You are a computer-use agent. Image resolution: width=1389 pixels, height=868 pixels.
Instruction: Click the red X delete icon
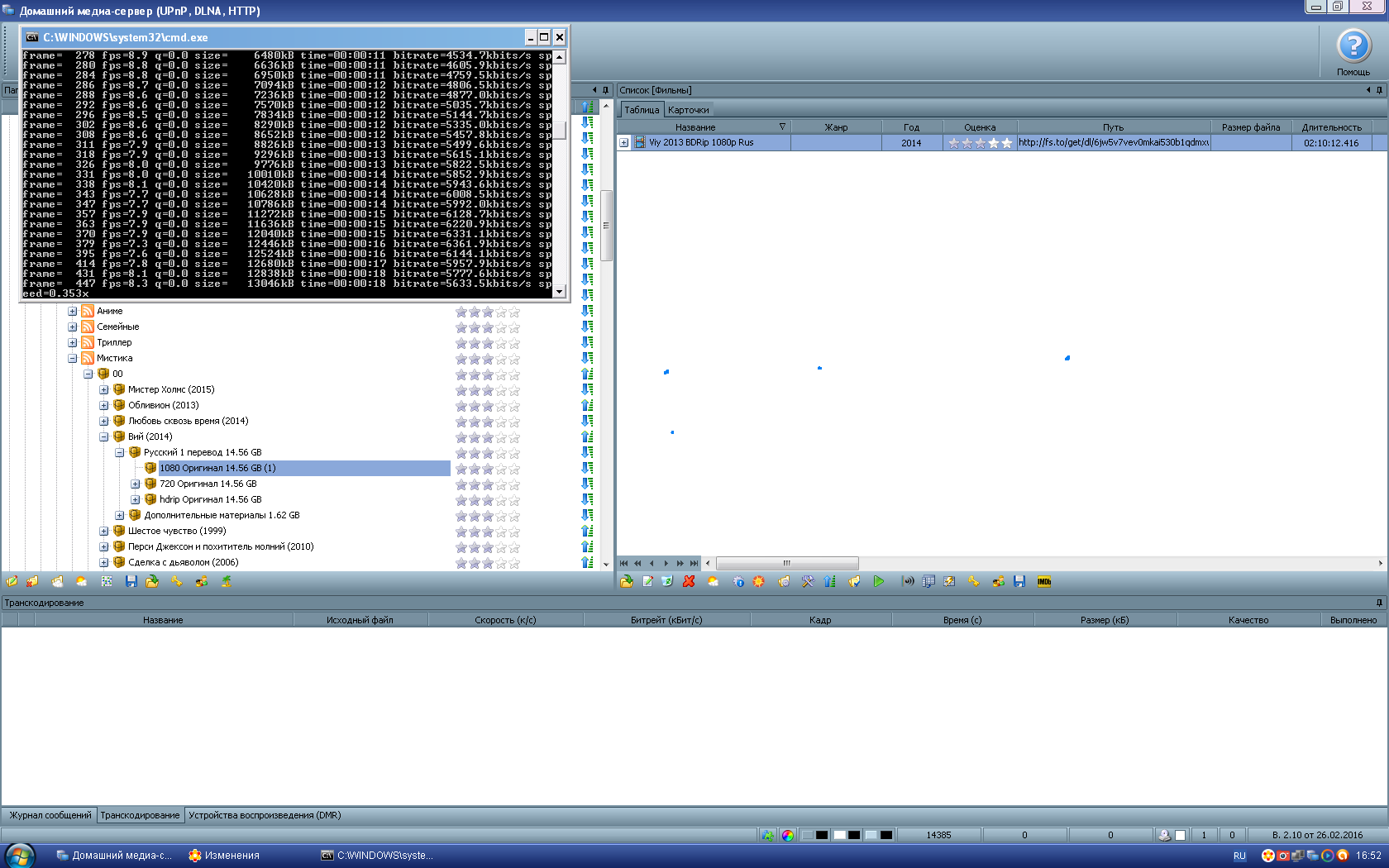click(689, 582)
